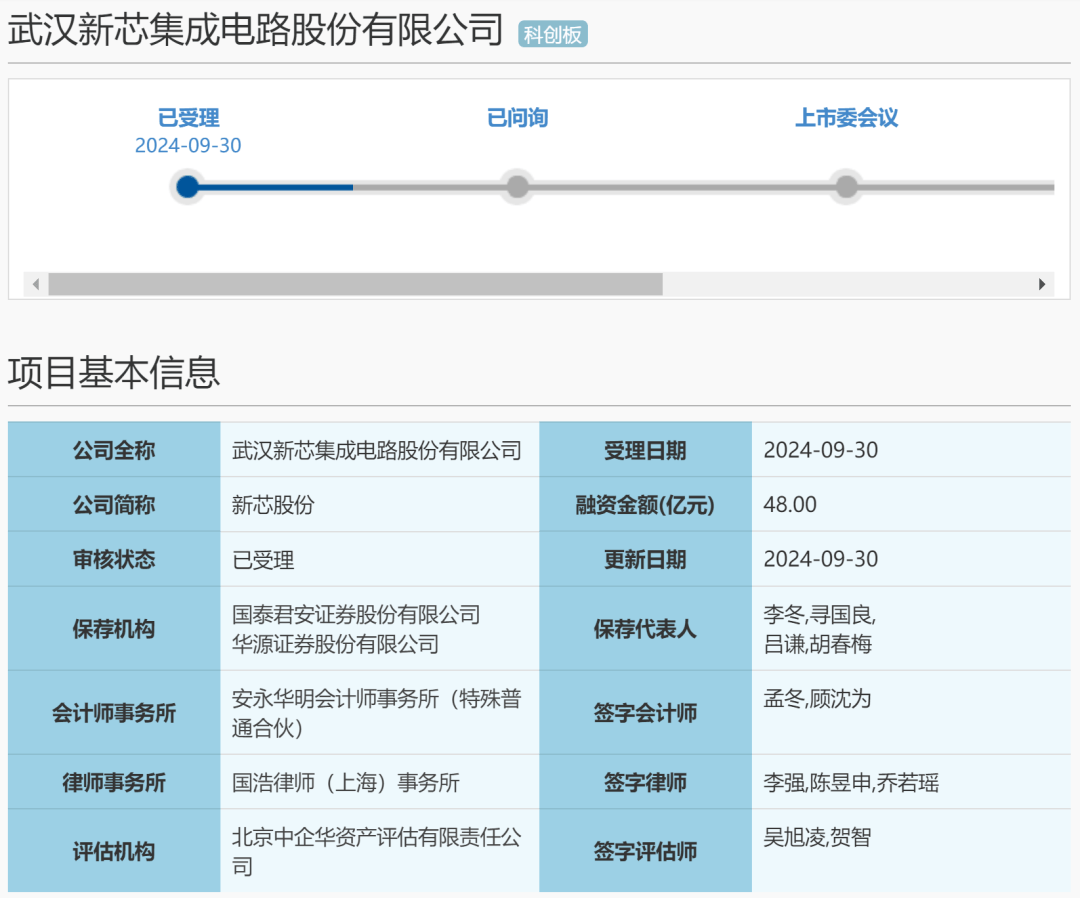Image resolution: width=1080 pixels, height=898 pixels.
Task: Click the 公司全称 value cell
Action: (x=380, y=450)
